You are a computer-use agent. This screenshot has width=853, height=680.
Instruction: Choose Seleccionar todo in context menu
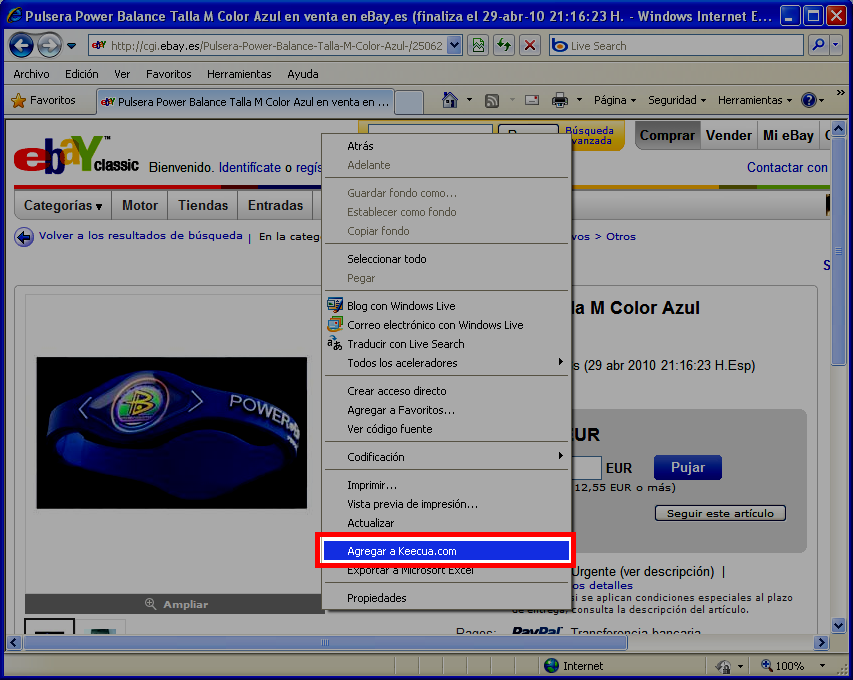[x=446, y=259]
